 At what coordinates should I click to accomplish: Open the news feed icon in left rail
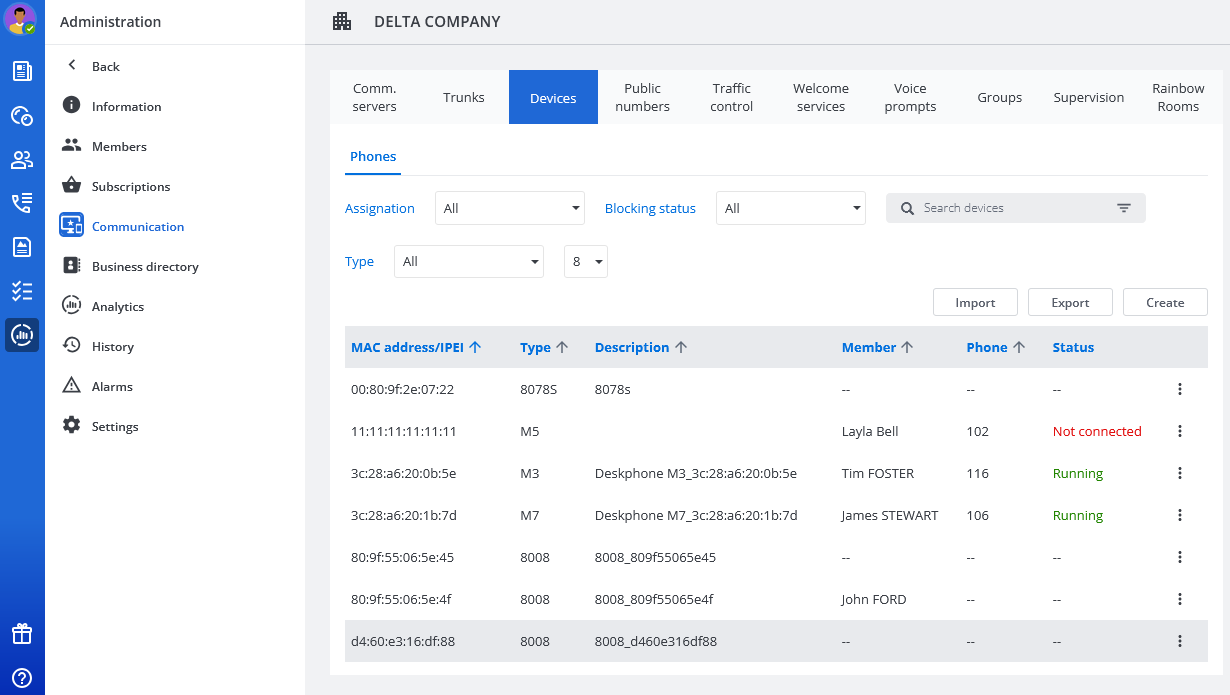[22, 71]
